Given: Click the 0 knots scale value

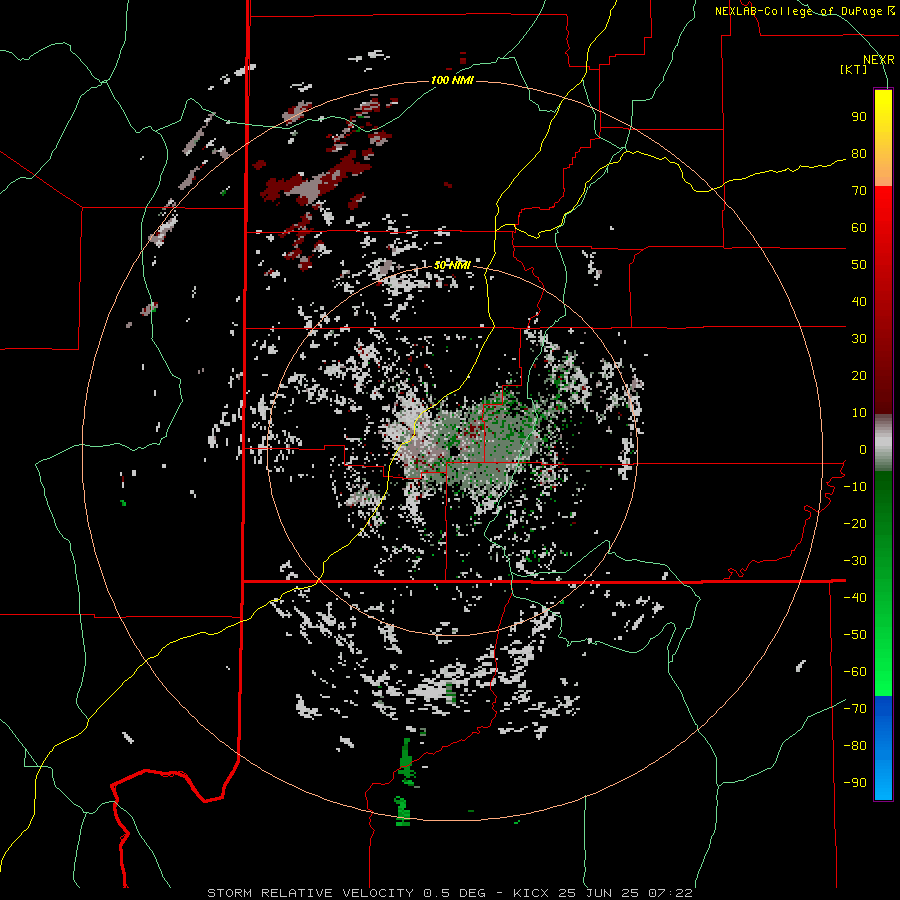Looking at the screenshot, I should (863, 450).
